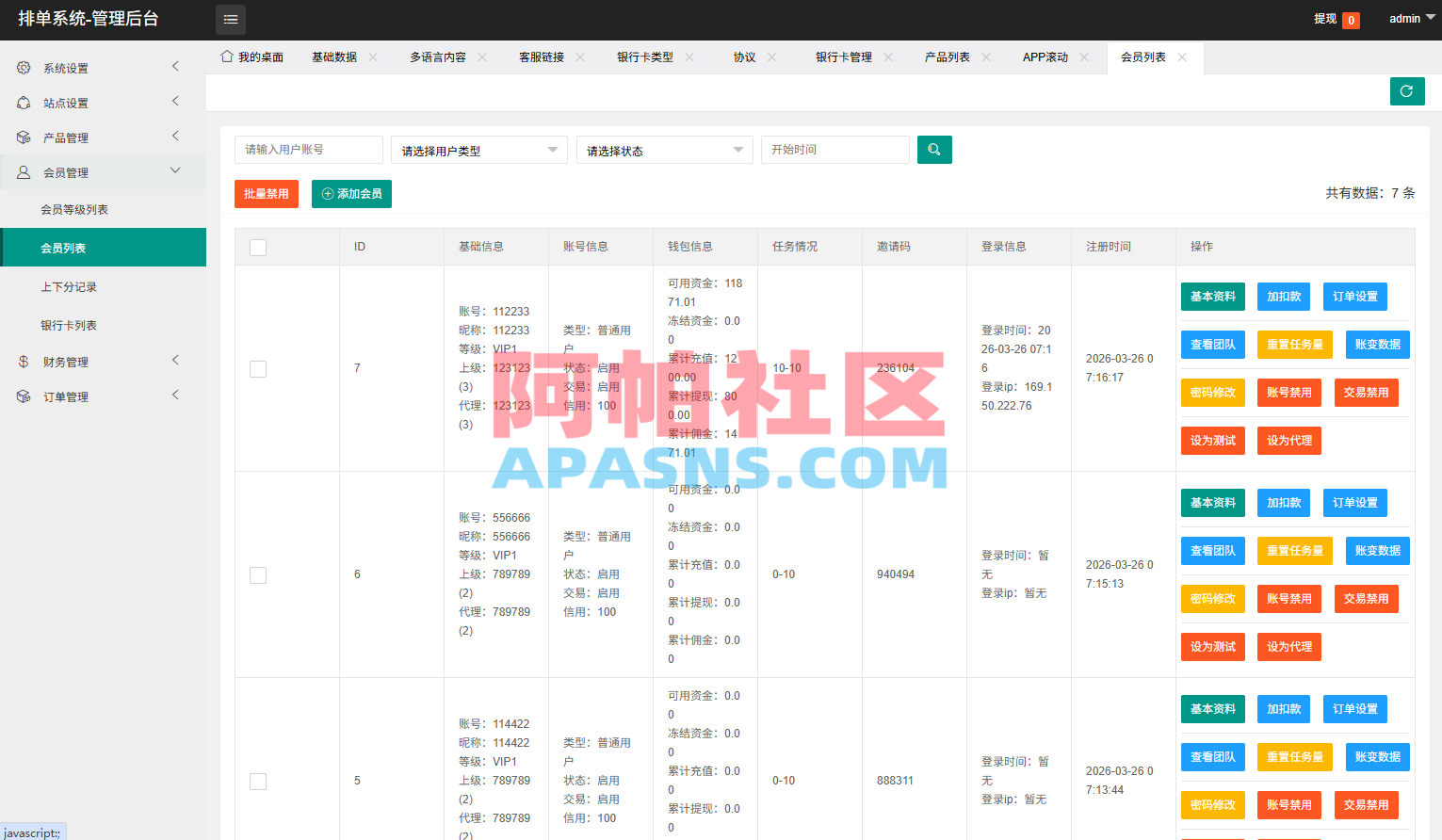
Task: Check the checkbox for member ID 6
Action: [x=258, y=575]
